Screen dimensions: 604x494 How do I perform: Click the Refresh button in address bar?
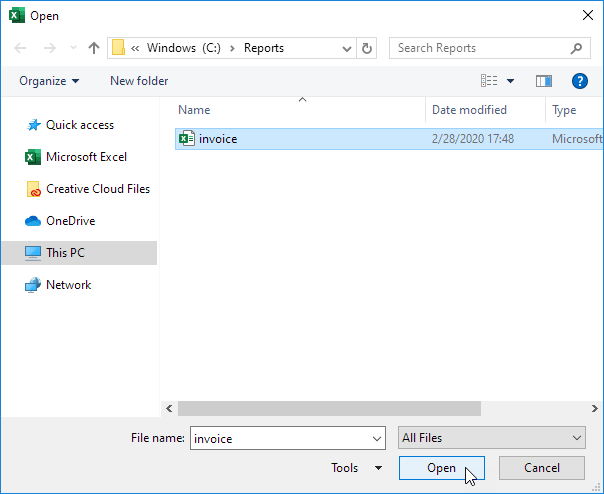[x=367, y=48]
